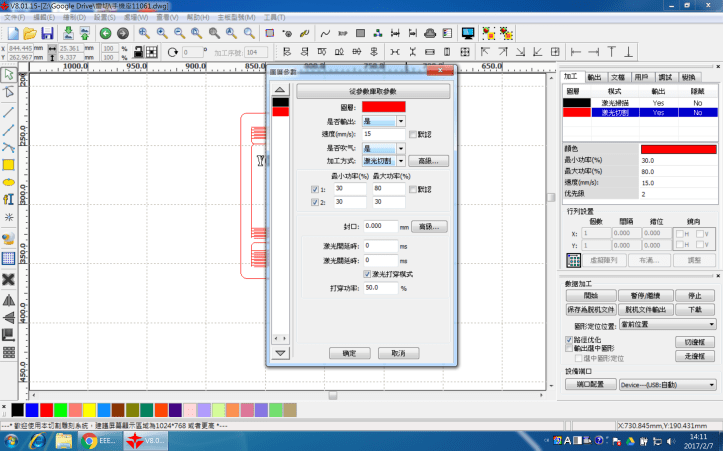Open the 加工方式 dropdown
Viewport: 723px width, 451px height.
click(x=401, y=160)
